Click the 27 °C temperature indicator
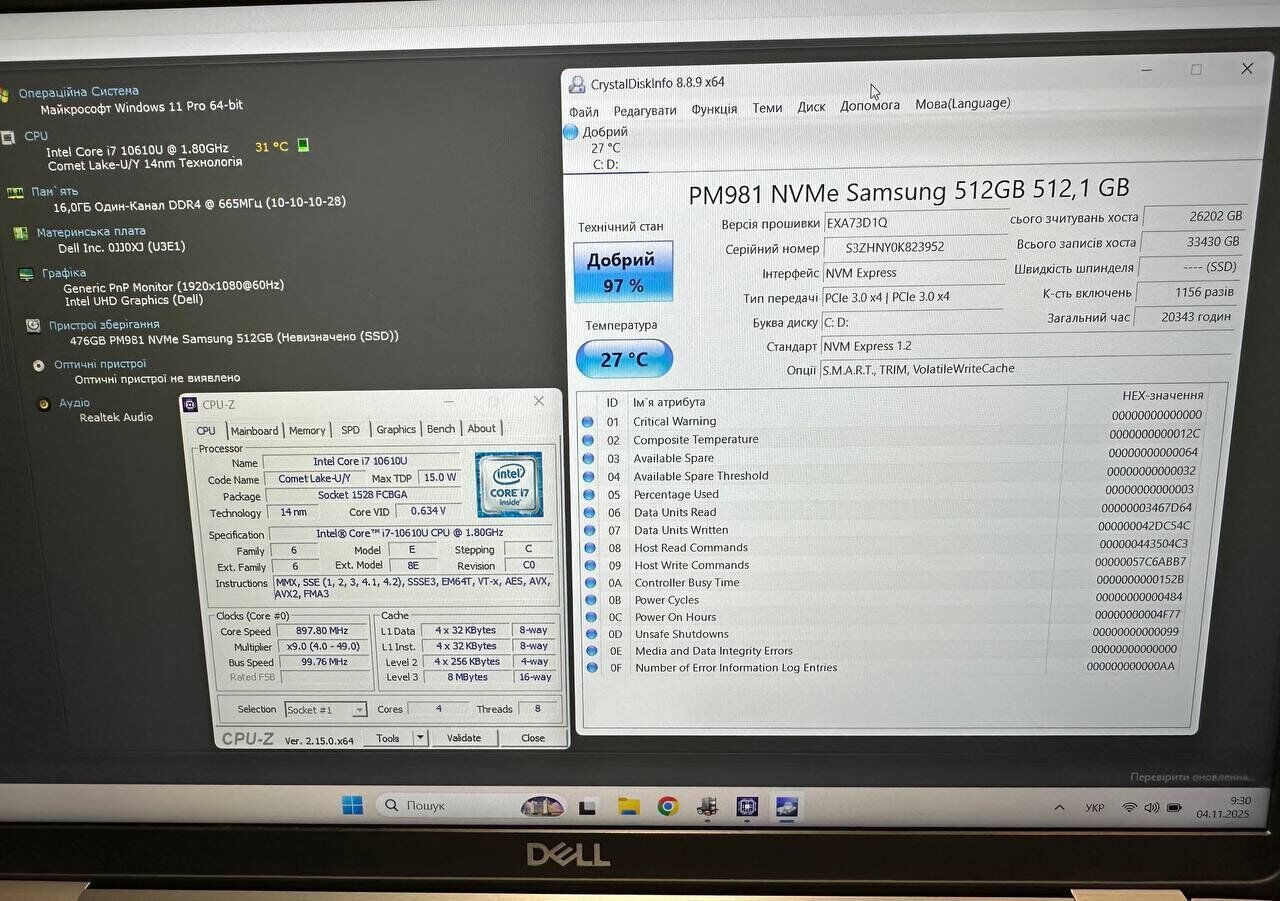The height and width of the screenshot is (901, 1280). 624,359
